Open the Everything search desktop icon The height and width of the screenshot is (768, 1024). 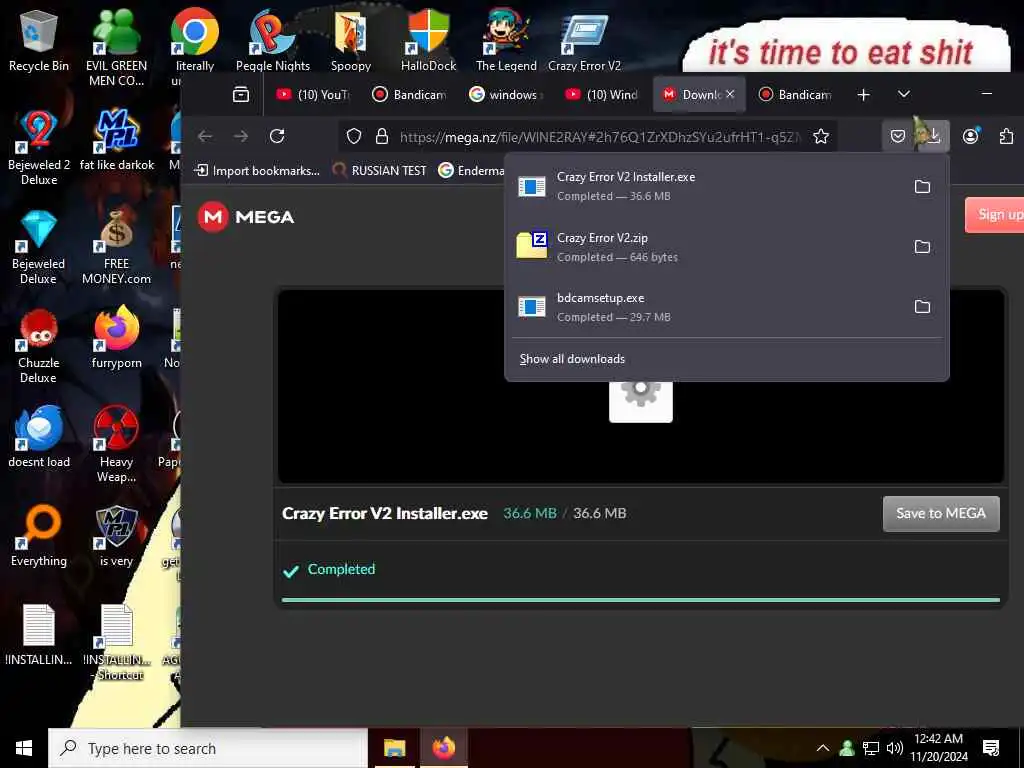click(x=39, y=536)
